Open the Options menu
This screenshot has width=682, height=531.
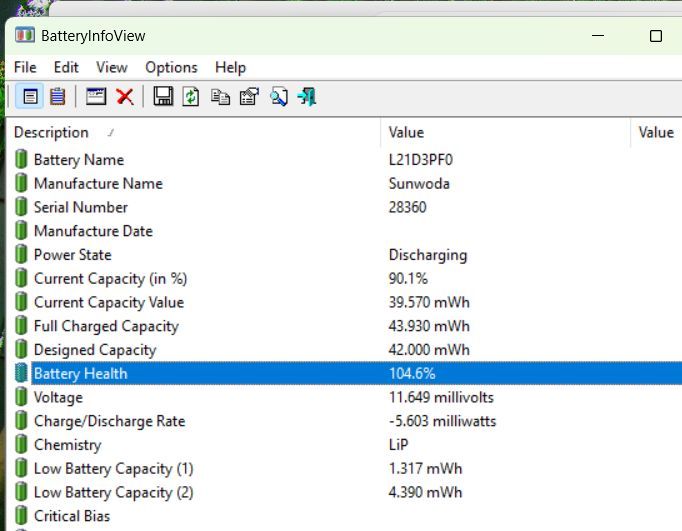(171, 67)
